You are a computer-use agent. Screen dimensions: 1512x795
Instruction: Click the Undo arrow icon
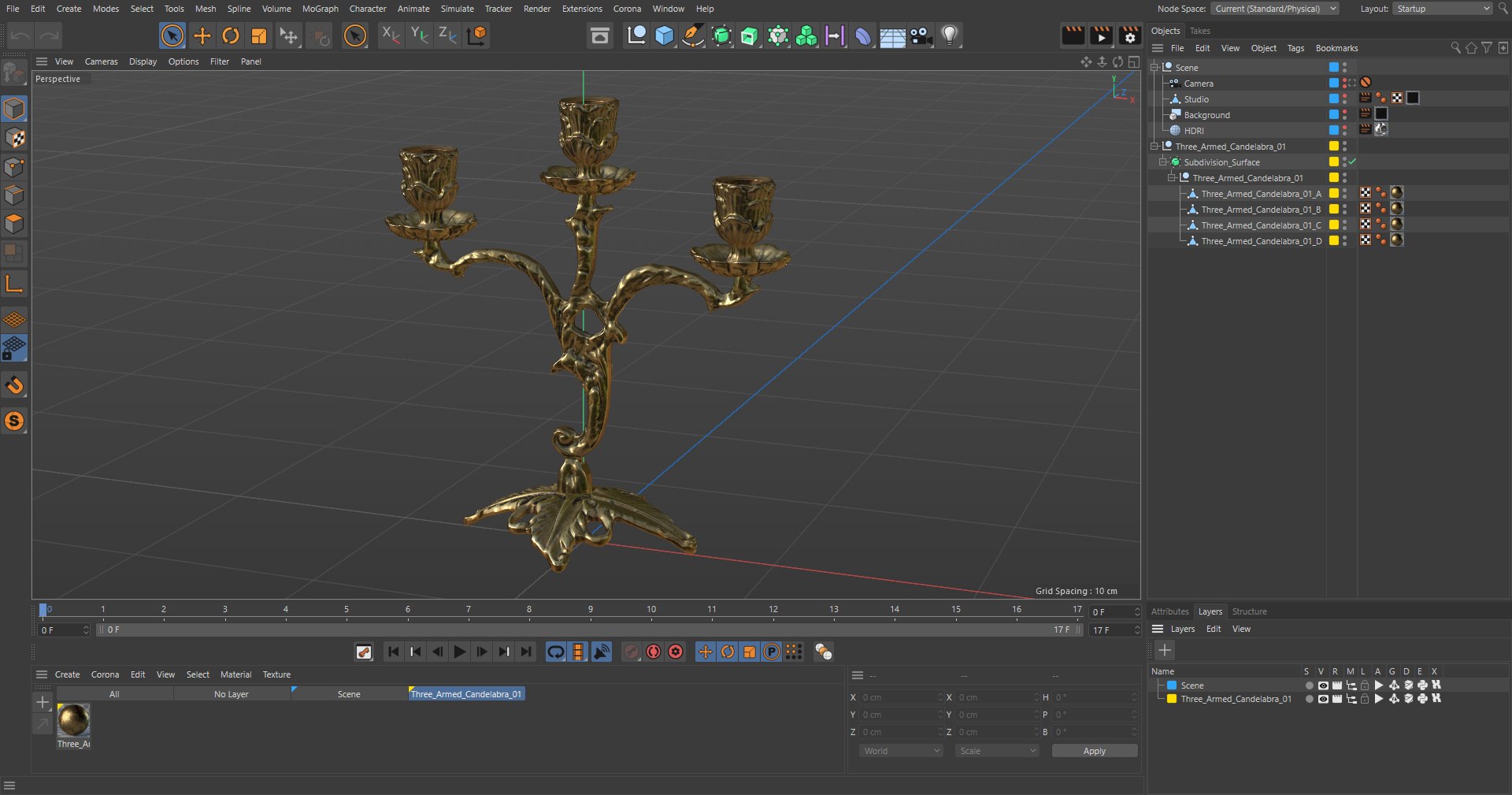pos(20,35)
